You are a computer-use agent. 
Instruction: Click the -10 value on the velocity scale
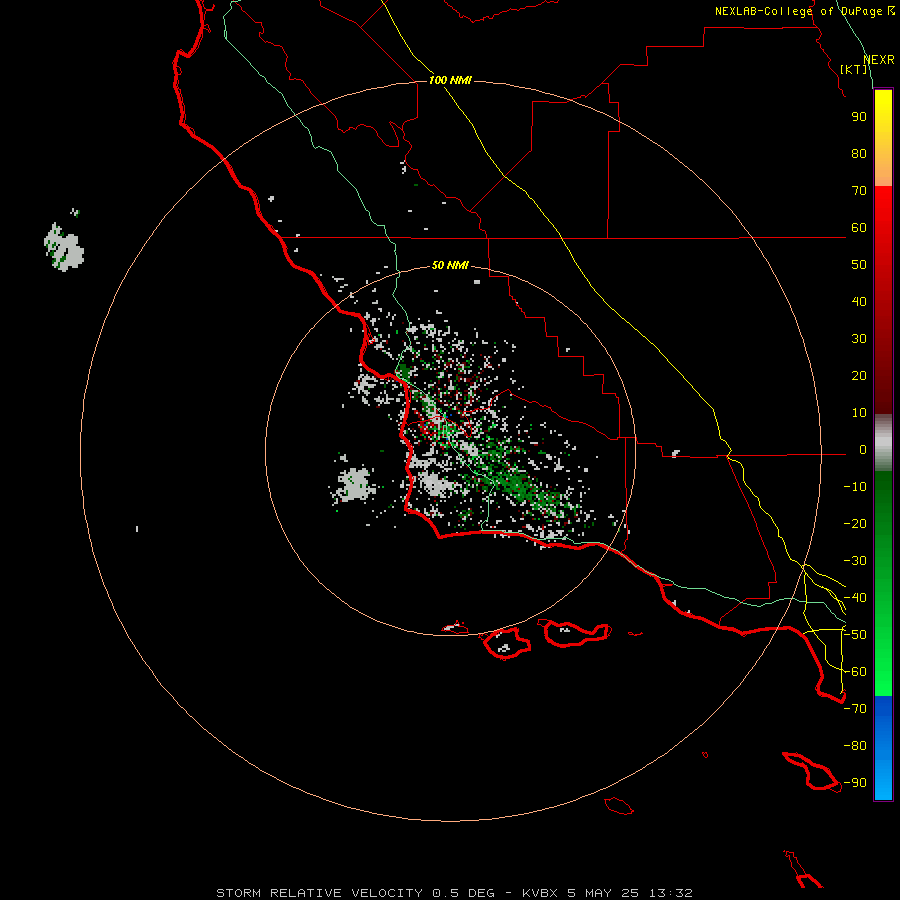(x=855, y=487)
